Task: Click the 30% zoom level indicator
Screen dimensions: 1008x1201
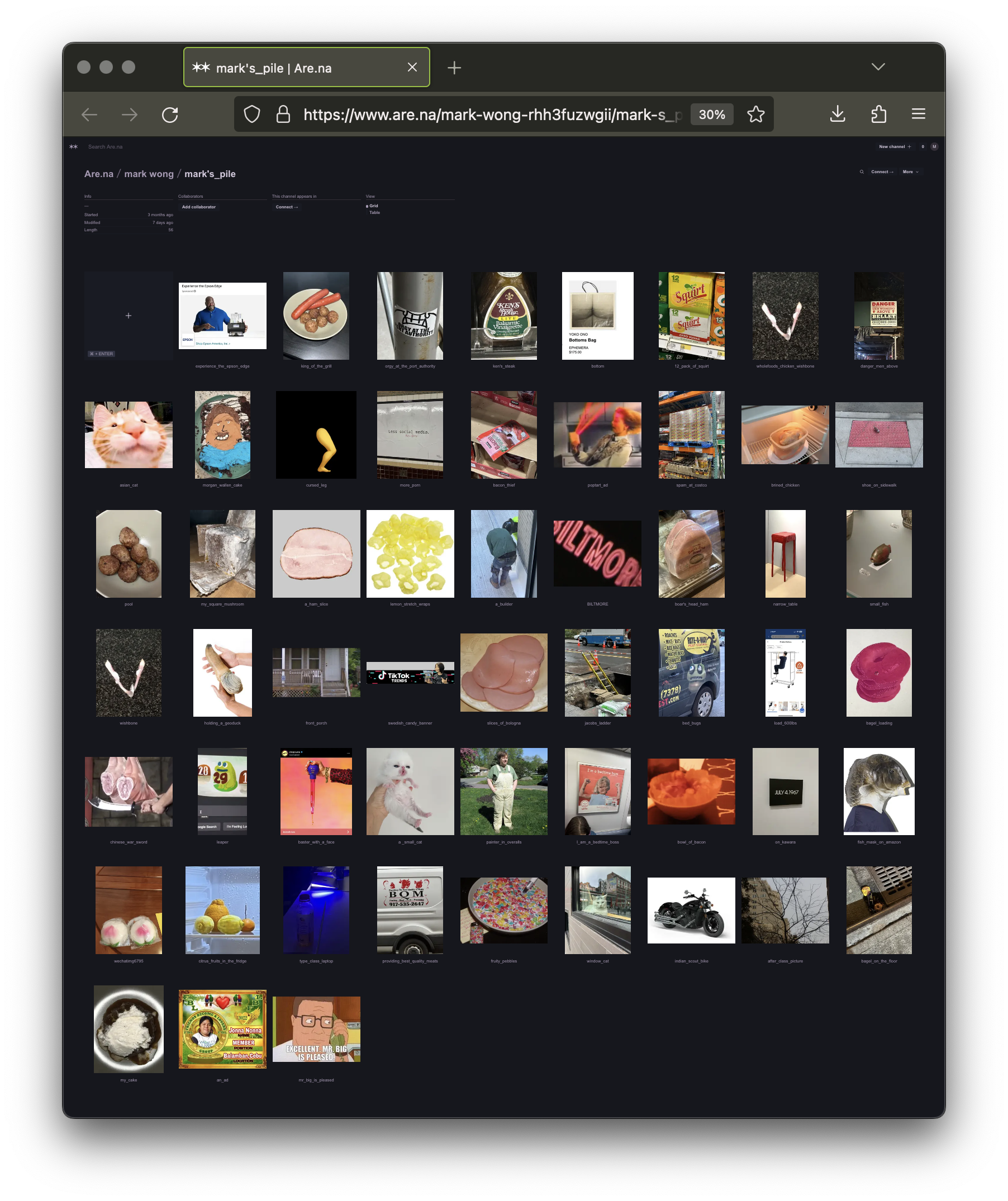Action: tap(712, 115)
